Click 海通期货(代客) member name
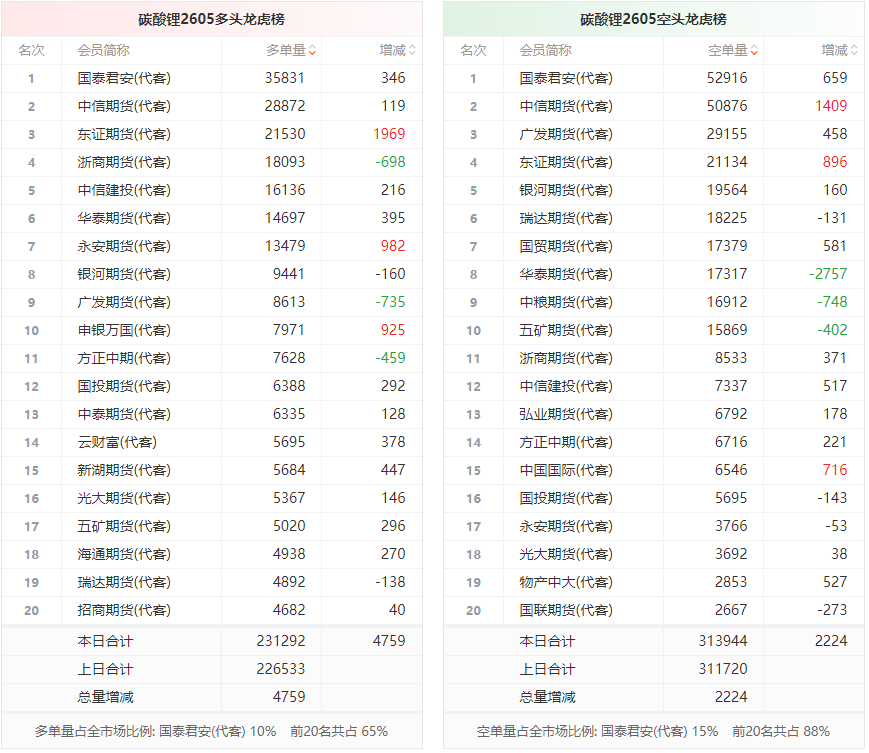Viewport: 869px width, 753px height. pos(124,554)
